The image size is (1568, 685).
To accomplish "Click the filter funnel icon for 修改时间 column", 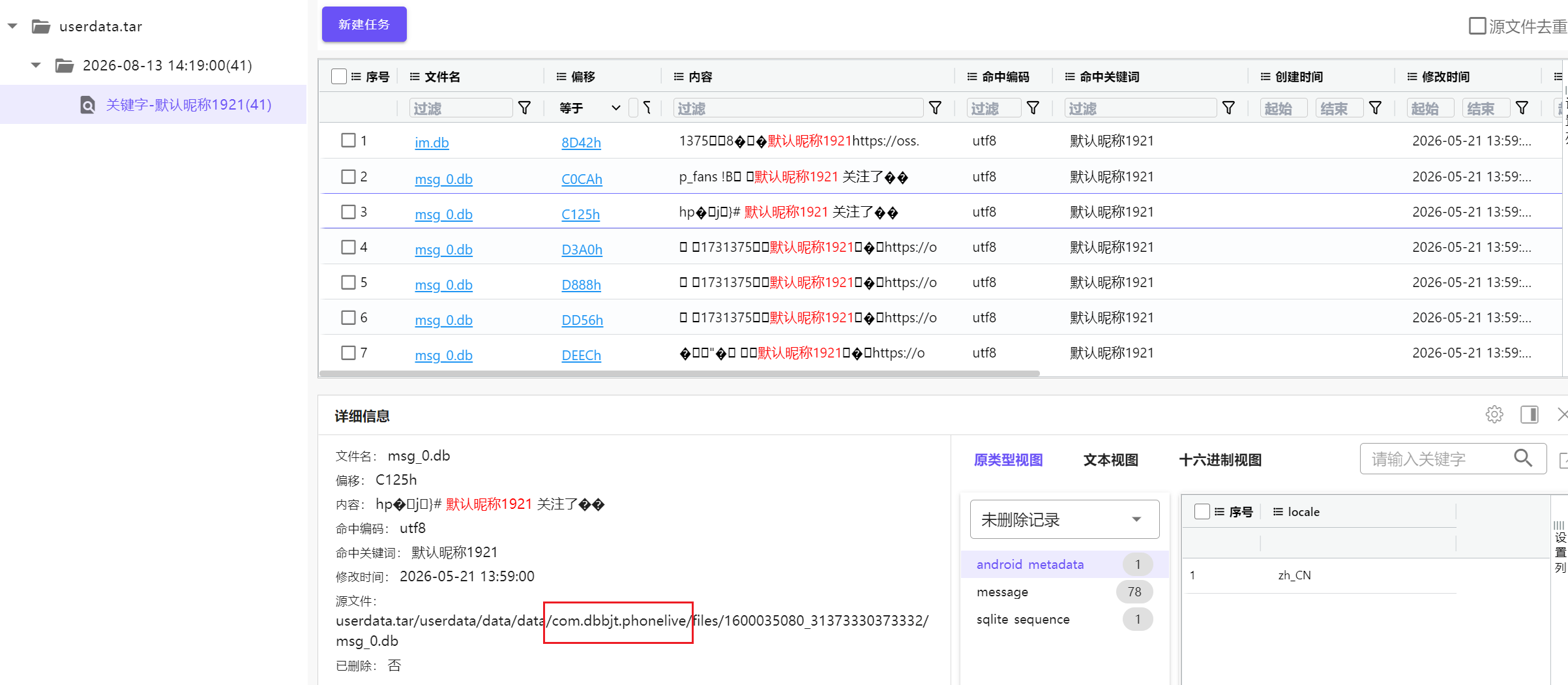I will coord(1522,108).
